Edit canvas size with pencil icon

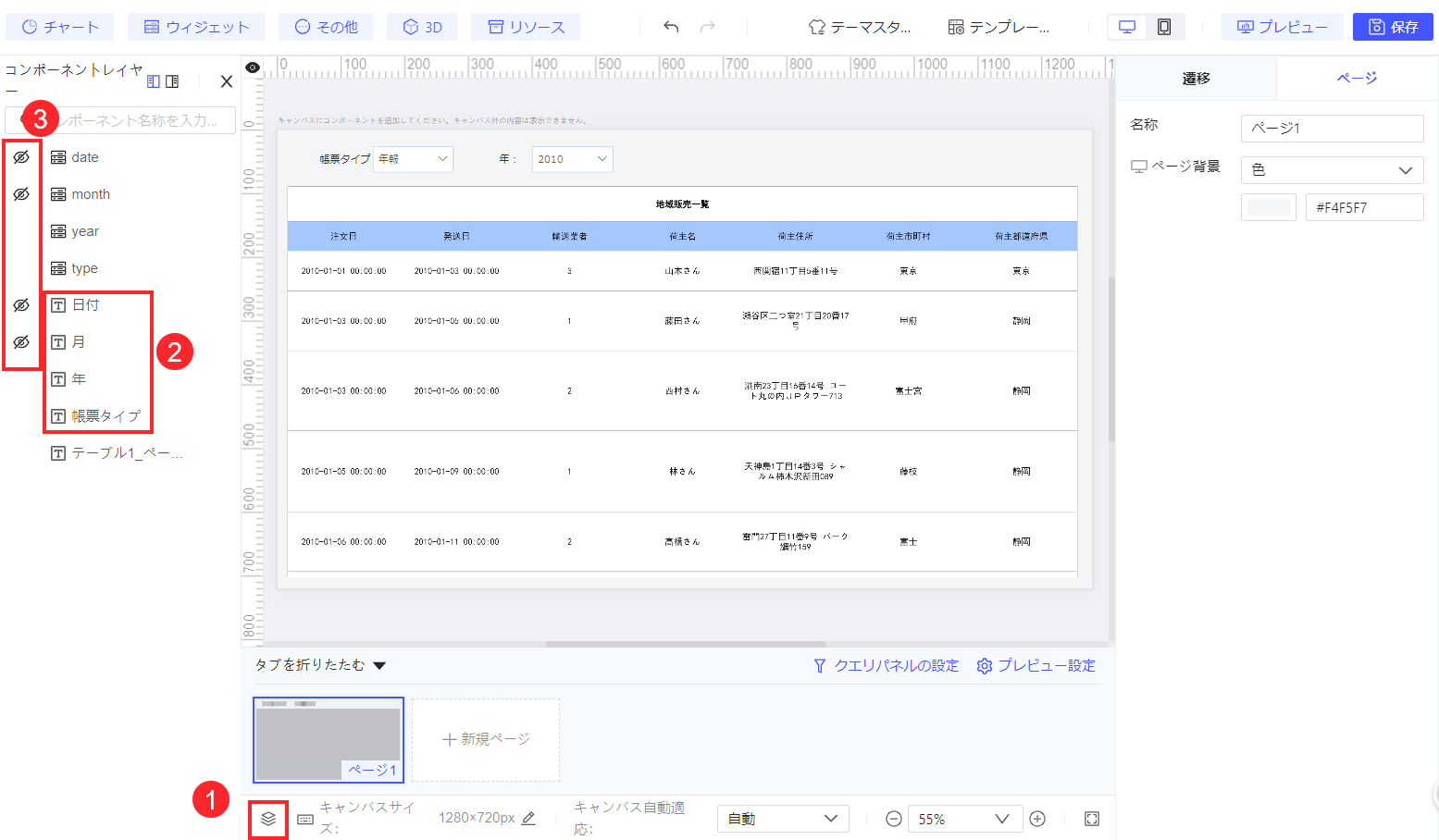[528, 818]
